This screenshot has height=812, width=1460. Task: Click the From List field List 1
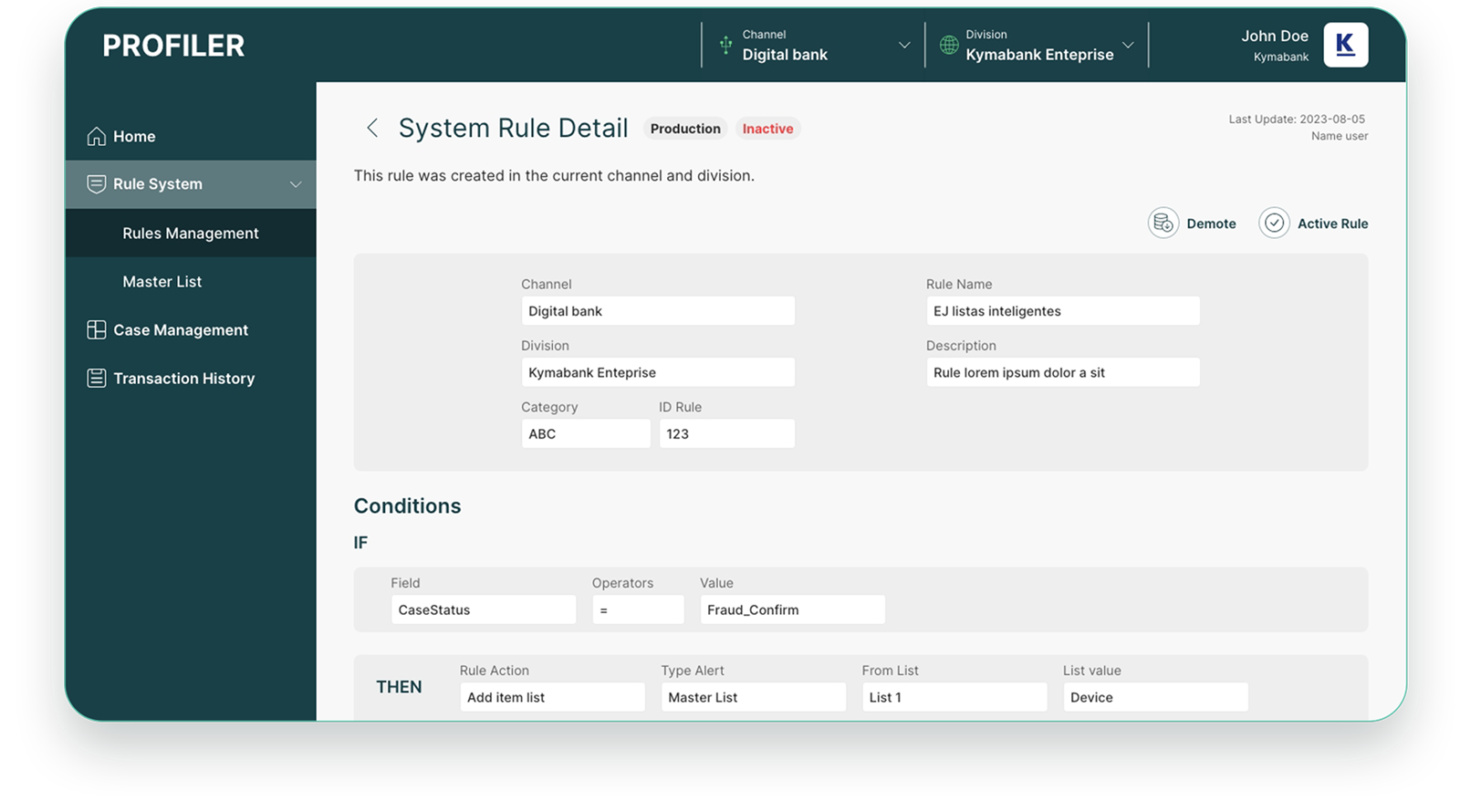click(x=954, y=697)
